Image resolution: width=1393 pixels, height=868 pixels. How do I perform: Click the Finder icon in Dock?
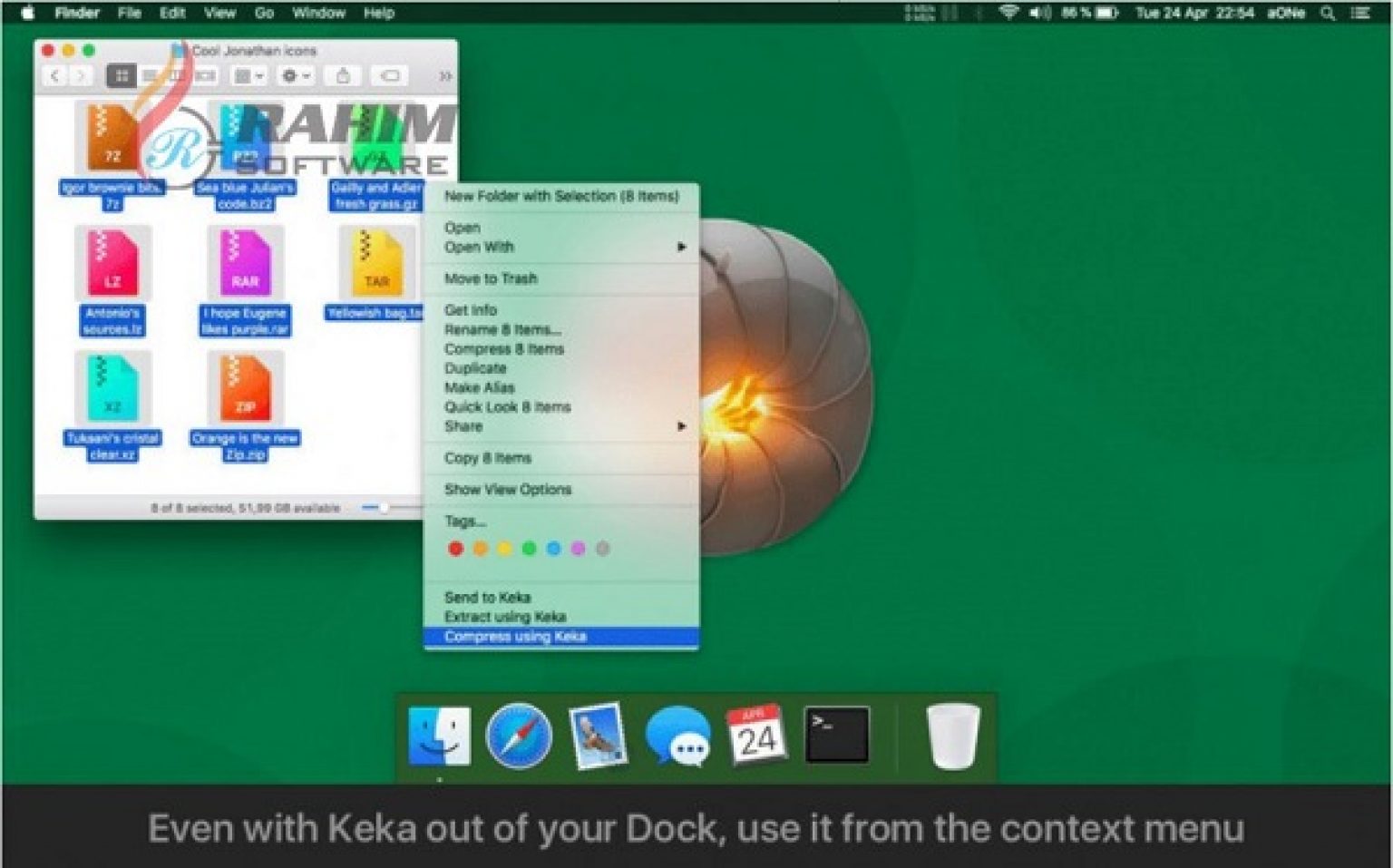tap(439, 736)
